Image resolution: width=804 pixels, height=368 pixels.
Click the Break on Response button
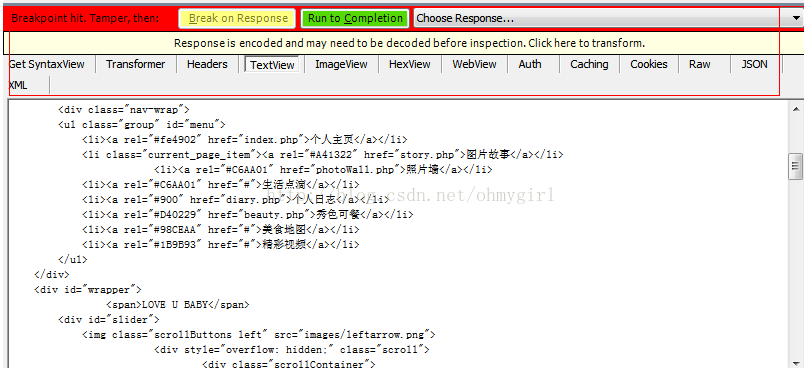[237, 18]
